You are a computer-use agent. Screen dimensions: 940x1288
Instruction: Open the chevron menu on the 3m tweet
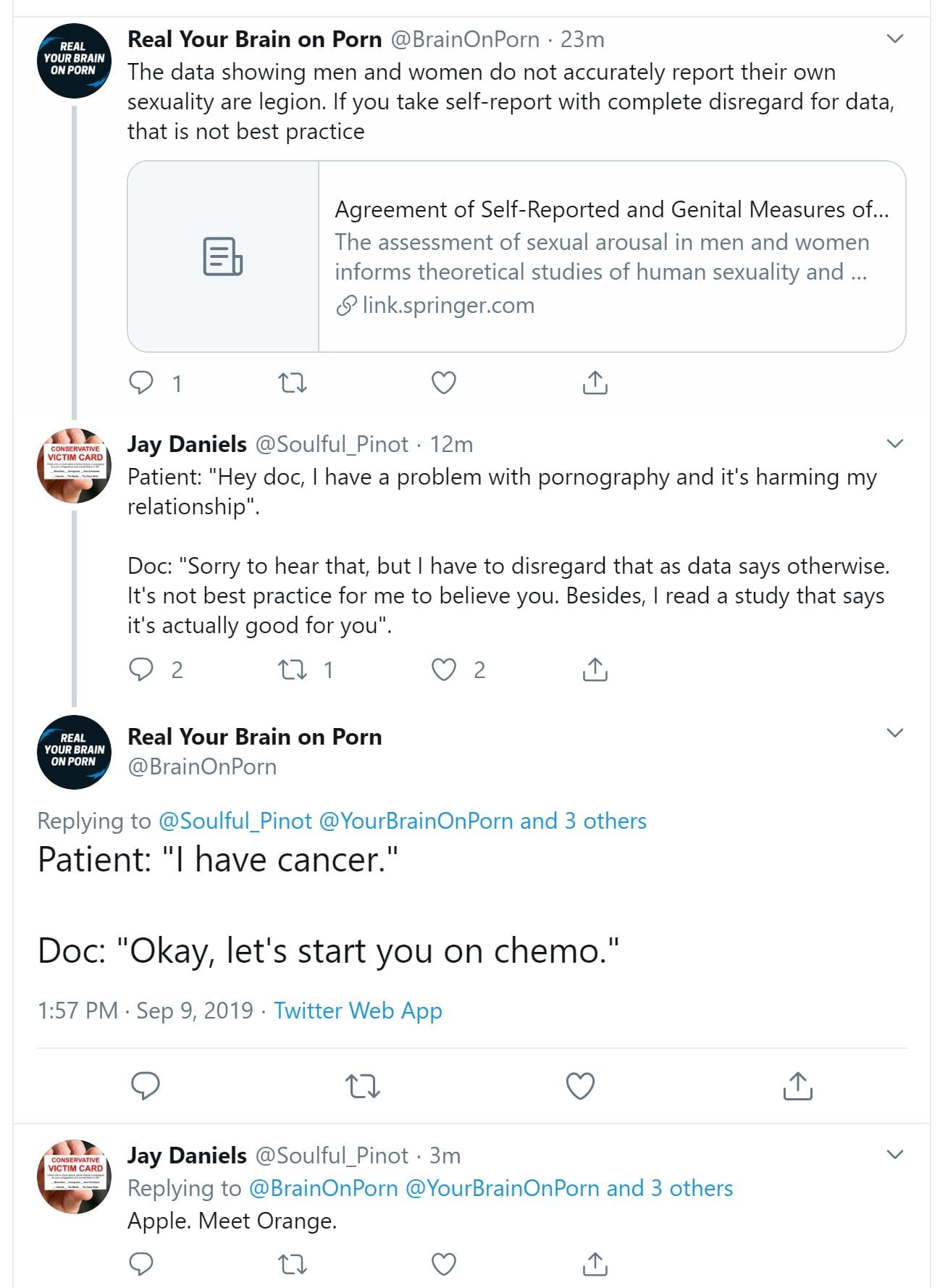point(895,1155)
